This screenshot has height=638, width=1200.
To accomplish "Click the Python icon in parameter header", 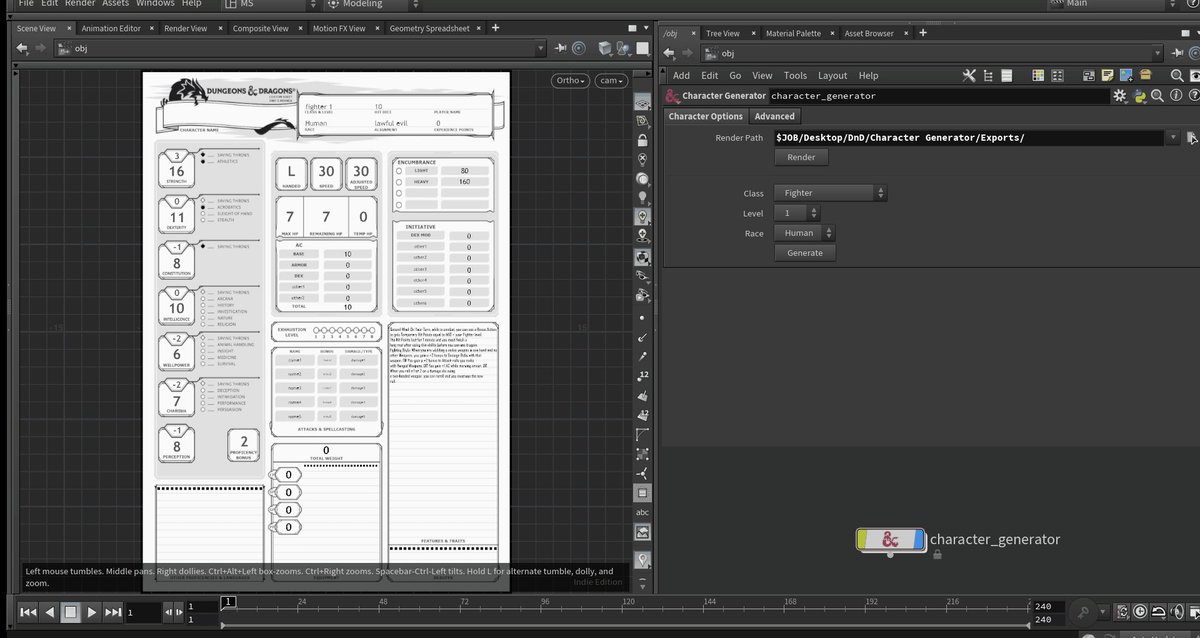I will click(x=1138, y=96).
